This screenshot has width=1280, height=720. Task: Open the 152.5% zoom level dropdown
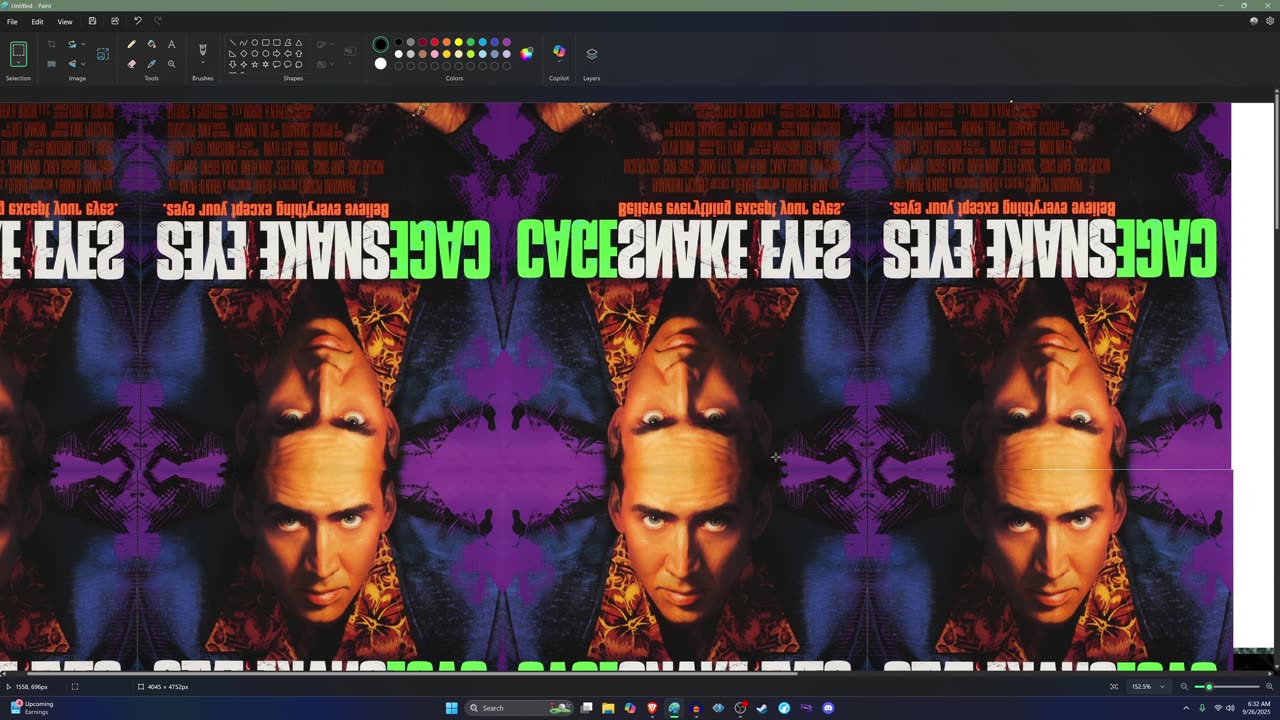(x=1148, y=687)
